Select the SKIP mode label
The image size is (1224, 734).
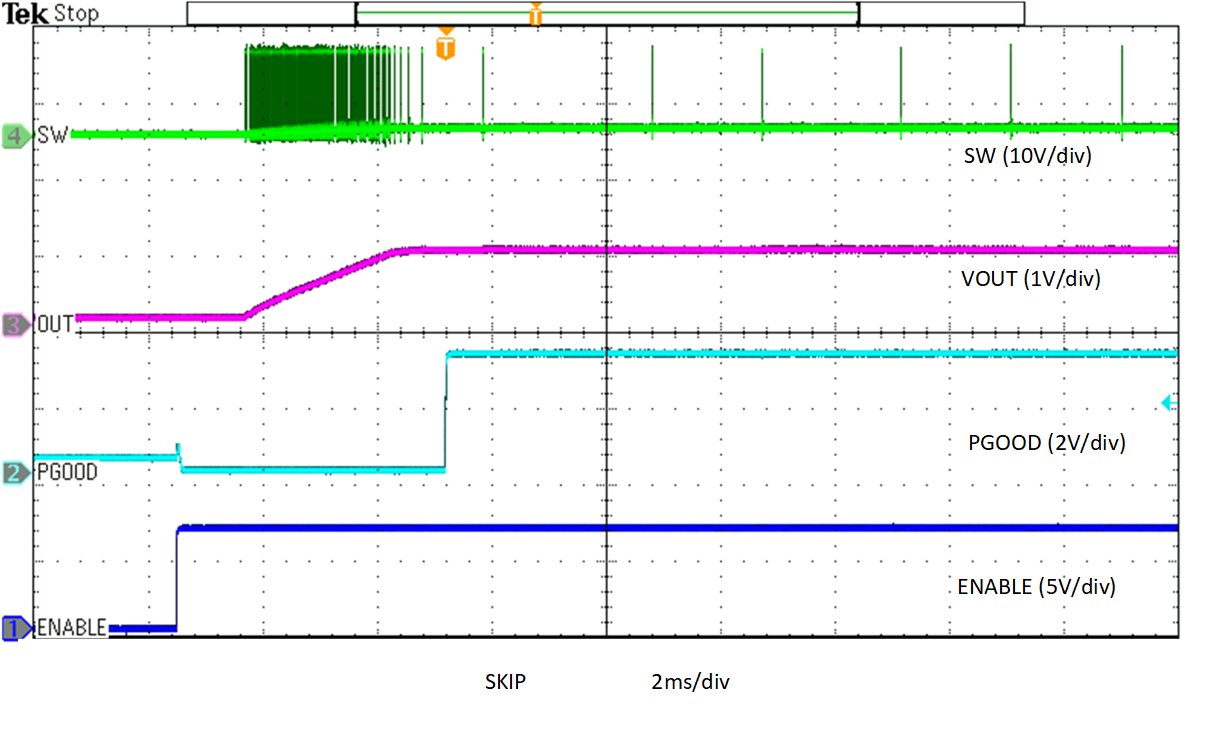pos(507,681)
